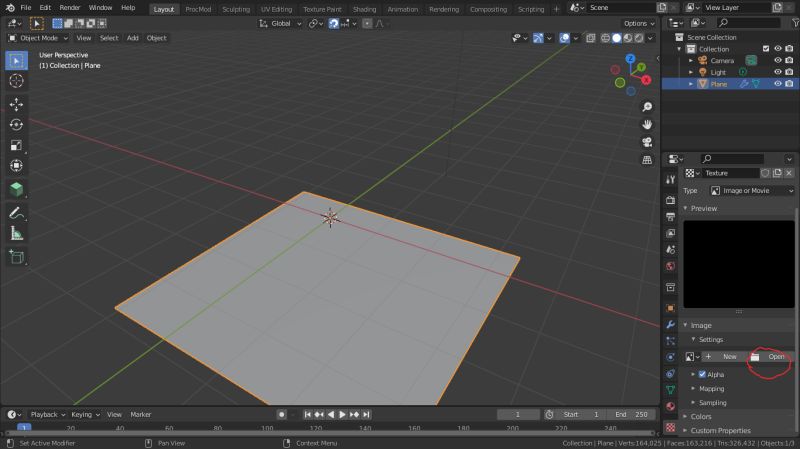This screenshot has width=800, height=449.
Task: Open the Options dropdown
Action: pos(639,23)
